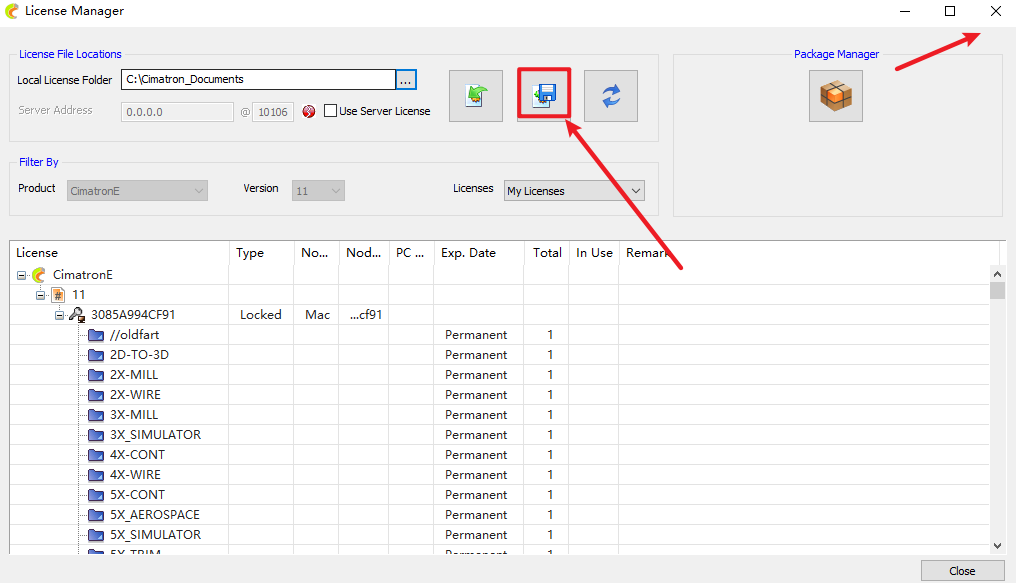The height and width of the screenshot is (583, 1016).
Task: Enable the Use Server License checkbox
Action: [330, 111]
